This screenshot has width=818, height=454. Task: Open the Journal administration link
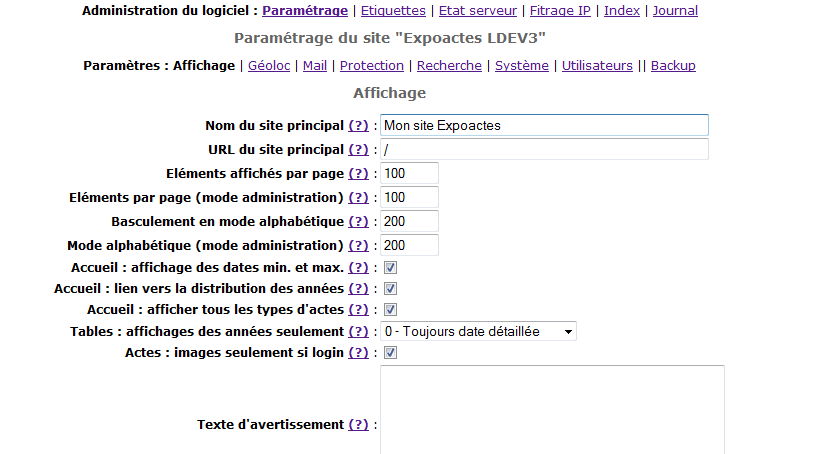(x=675, y=11)
